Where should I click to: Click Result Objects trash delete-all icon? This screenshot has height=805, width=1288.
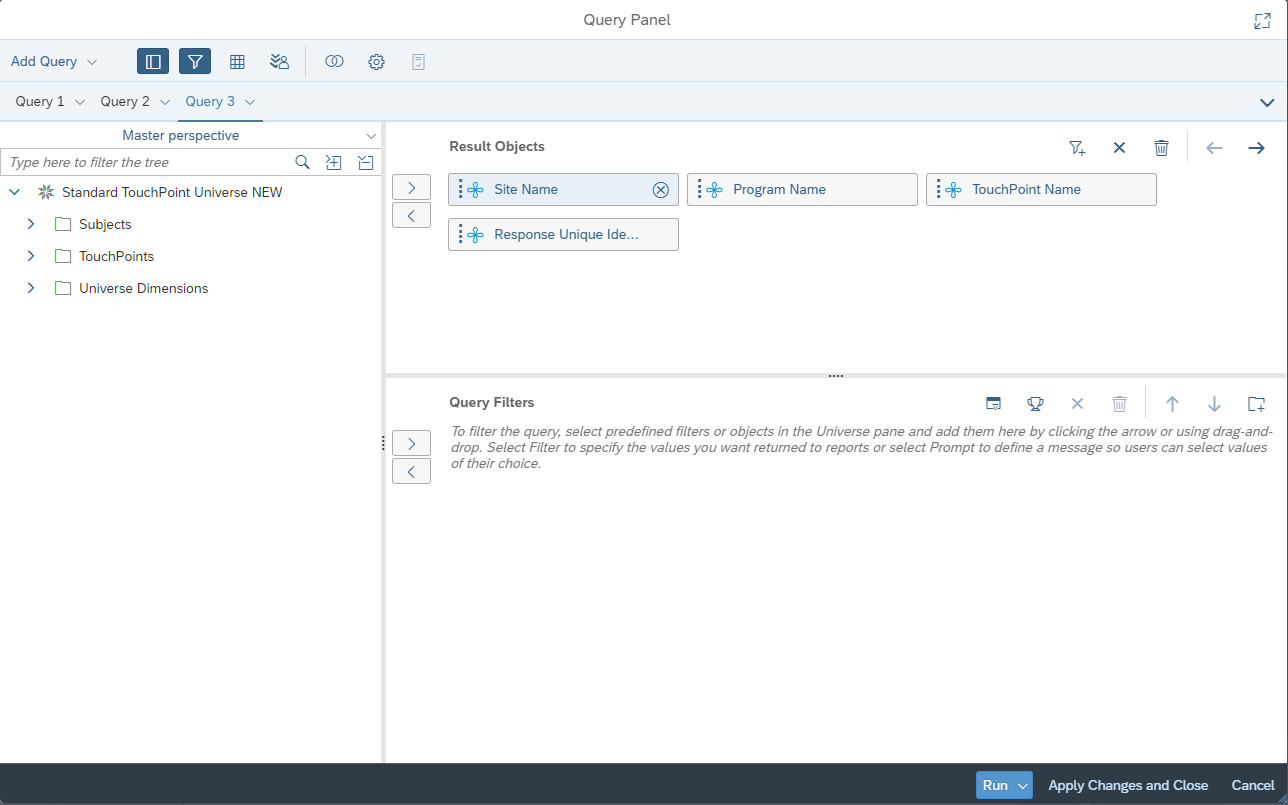point(1161,148)
